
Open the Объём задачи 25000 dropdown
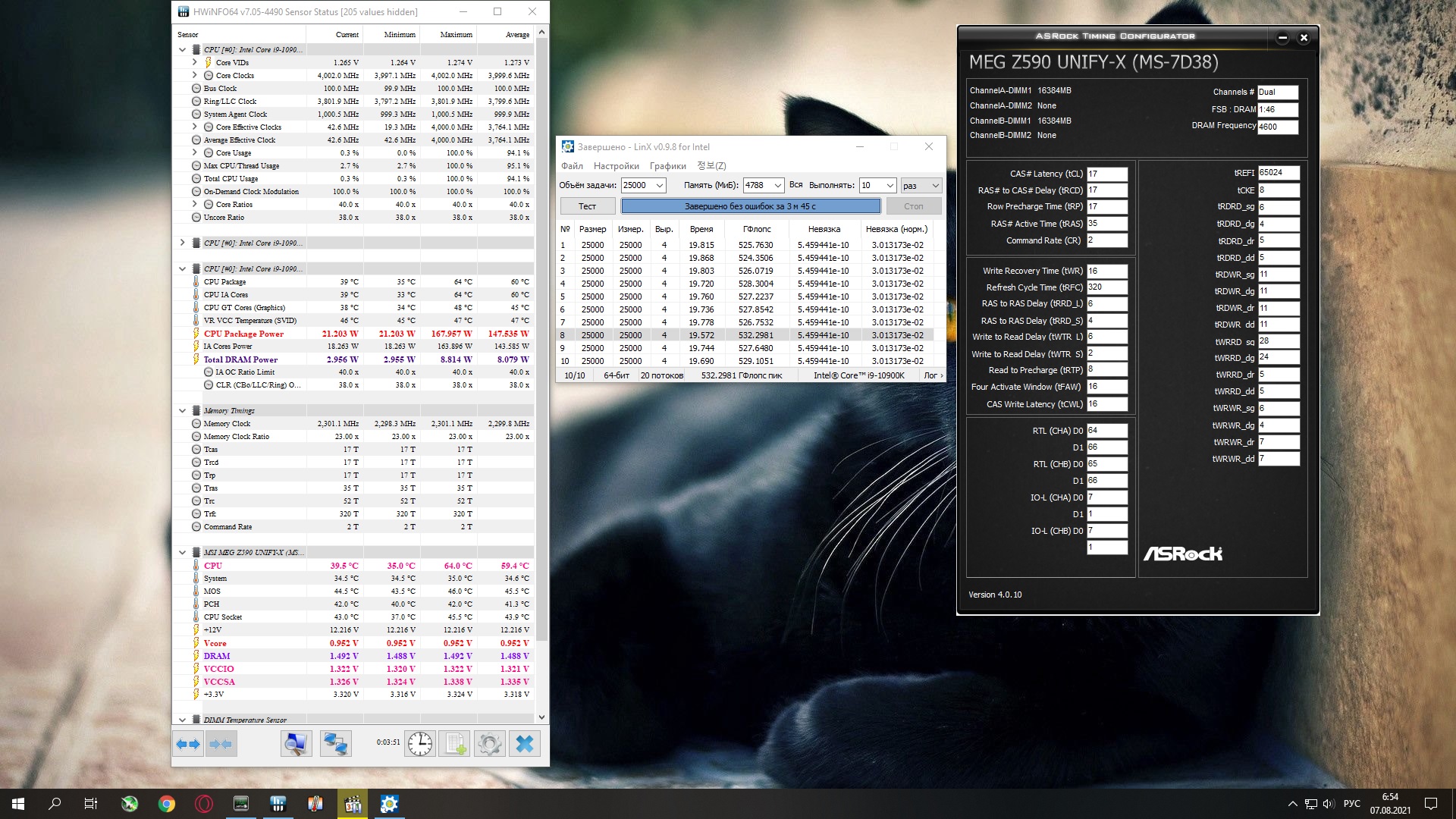pos(660,186)
